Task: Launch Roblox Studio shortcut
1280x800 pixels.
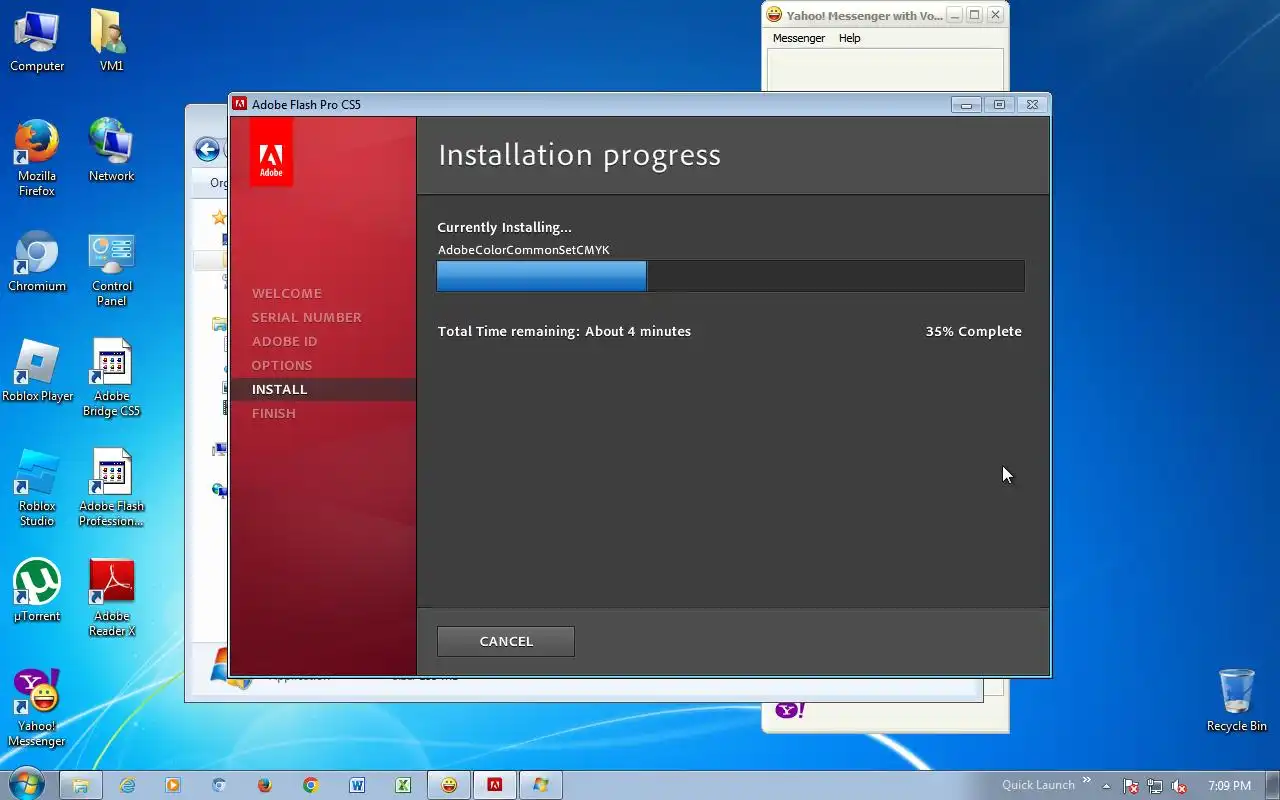Action: 37,488
